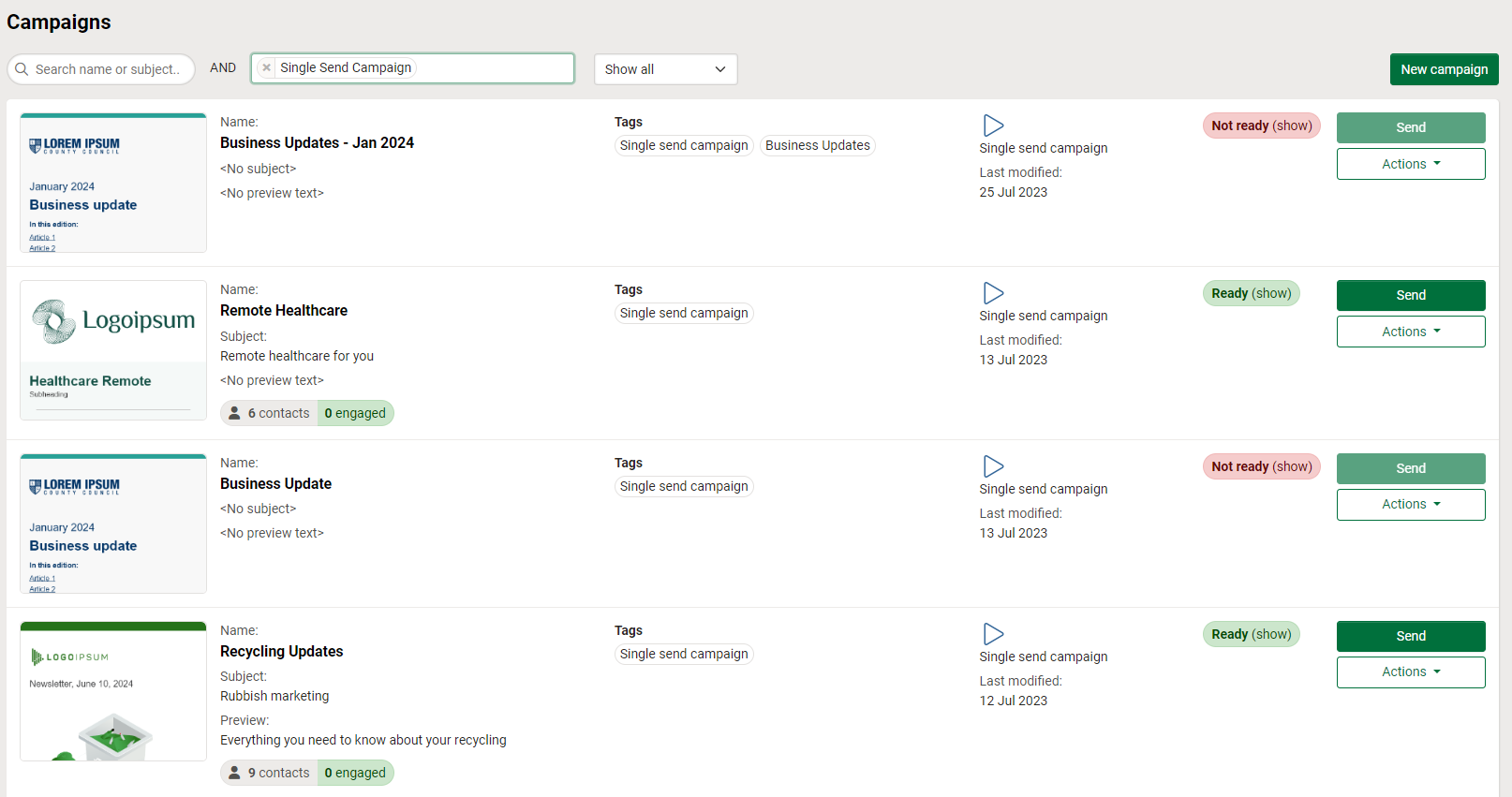Image resolution: width=1512 pixels, height=797 pixels.
Task: Click the contacts person icon in Recycling Updates
Action: coord(234,773)
